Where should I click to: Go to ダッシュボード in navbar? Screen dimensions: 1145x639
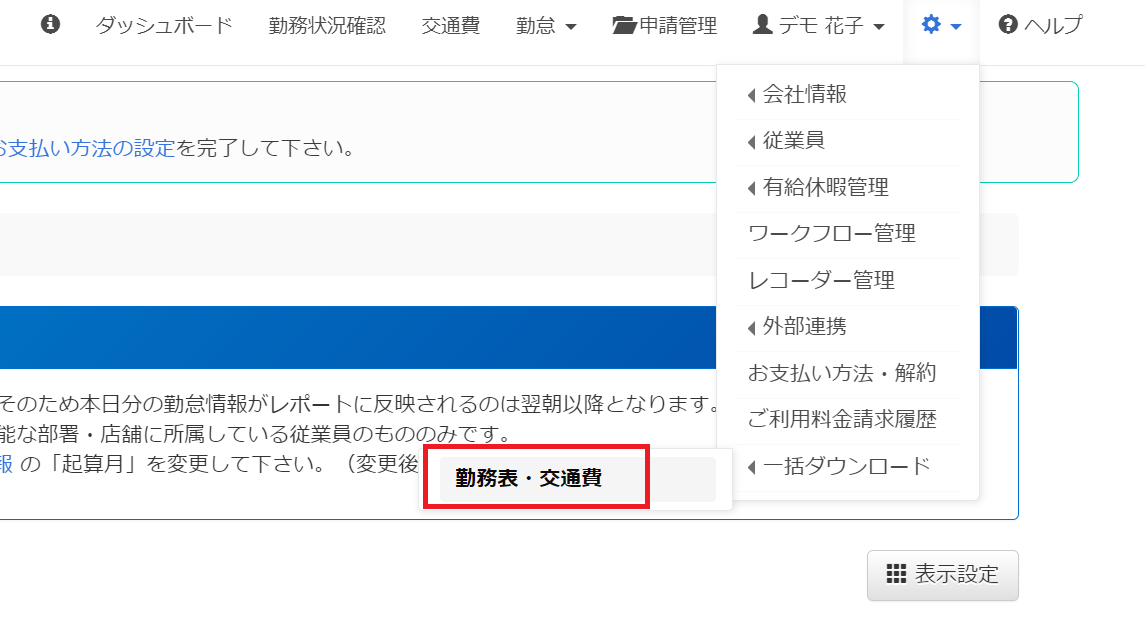(x=164, y=26)
